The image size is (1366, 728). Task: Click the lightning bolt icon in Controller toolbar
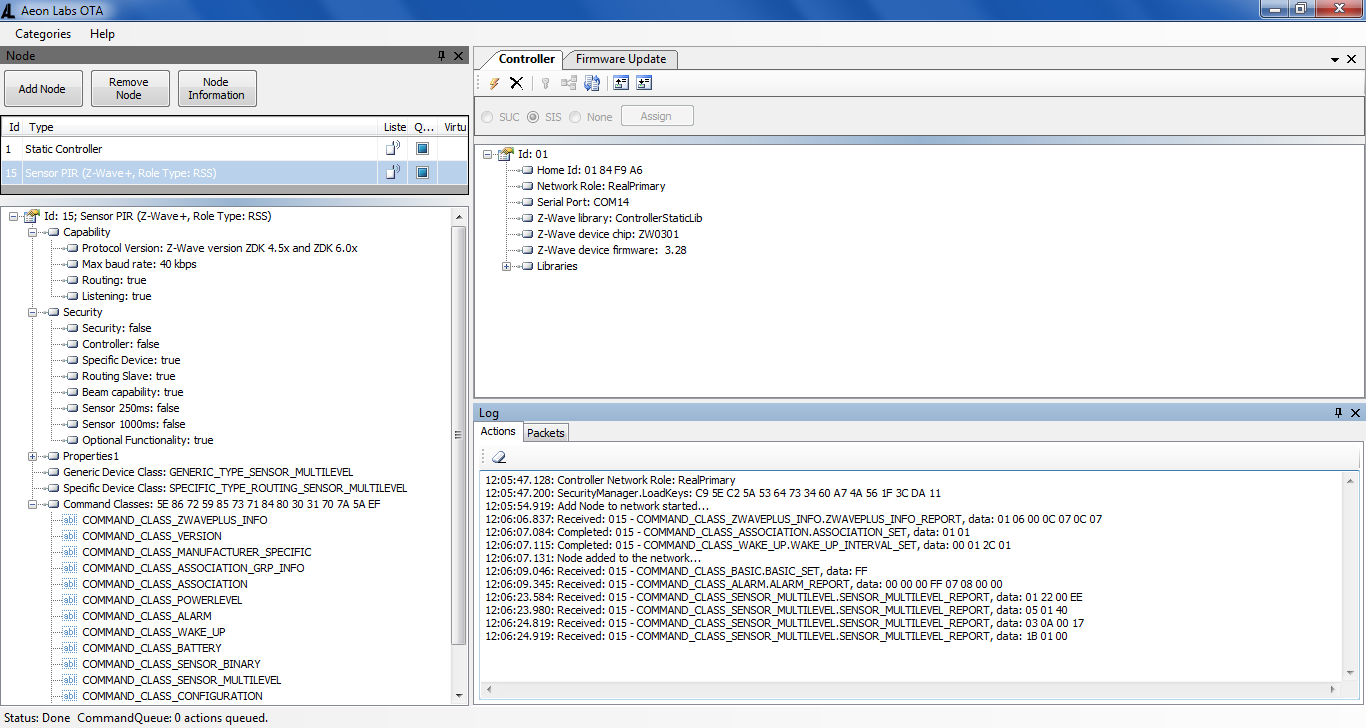point(494,84)
